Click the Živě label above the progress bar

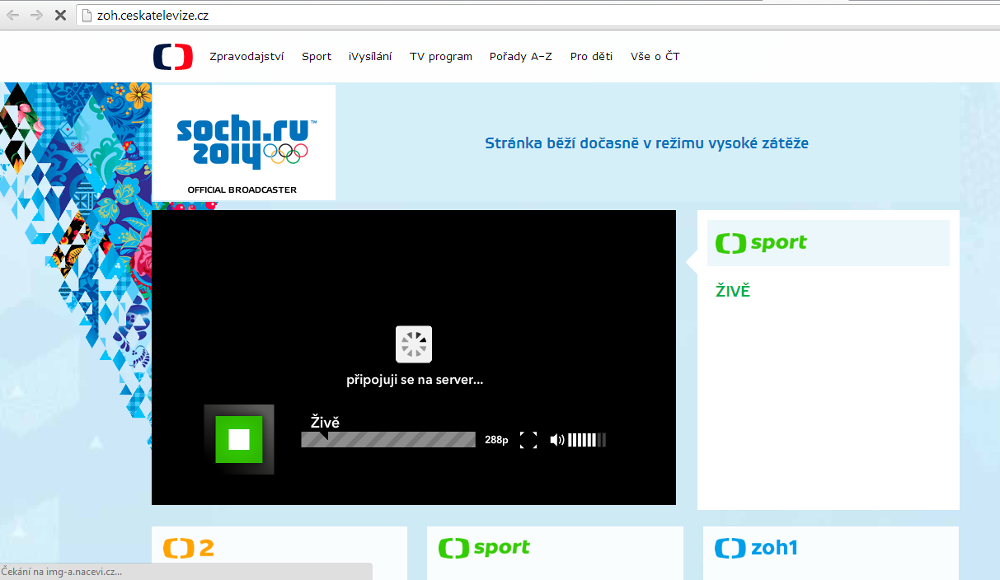click(x=325, y=422)
